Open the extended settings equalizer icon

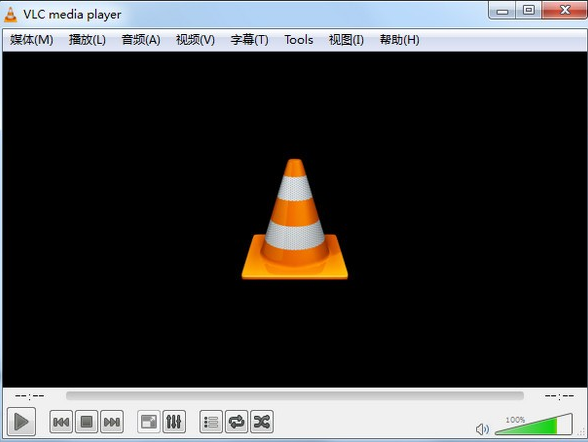coord(174,422)
